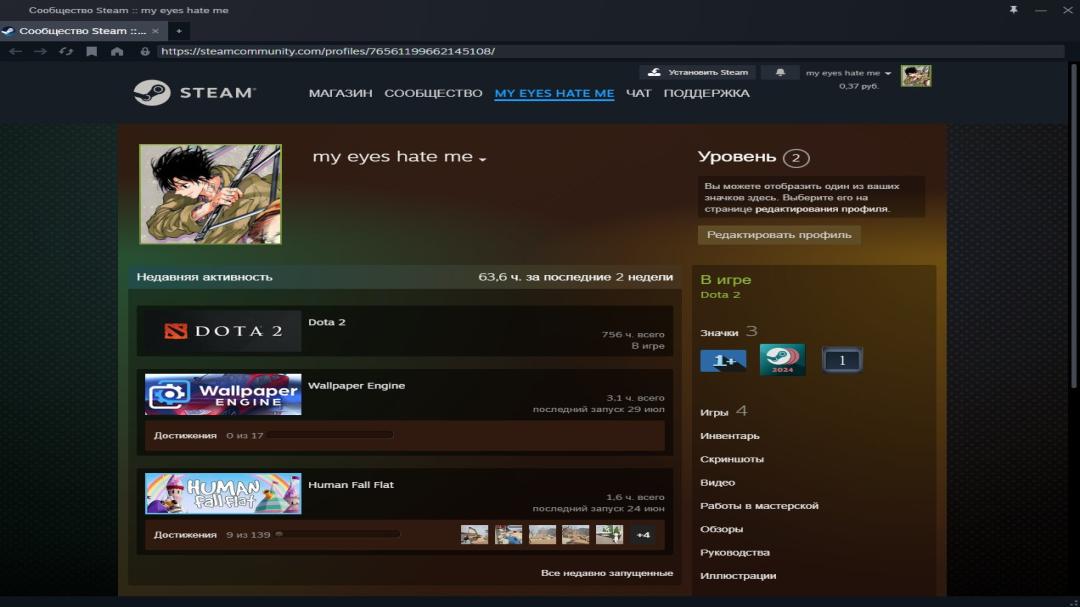Open the Иллюстрации link
Viewport: 1080px width, 607px height.
738,575
